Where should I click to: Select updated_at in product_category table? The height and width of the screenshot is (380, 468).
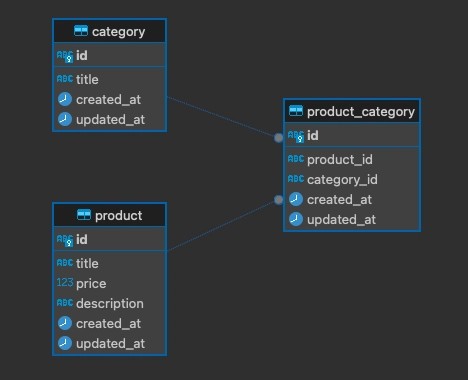click(352, 219)
